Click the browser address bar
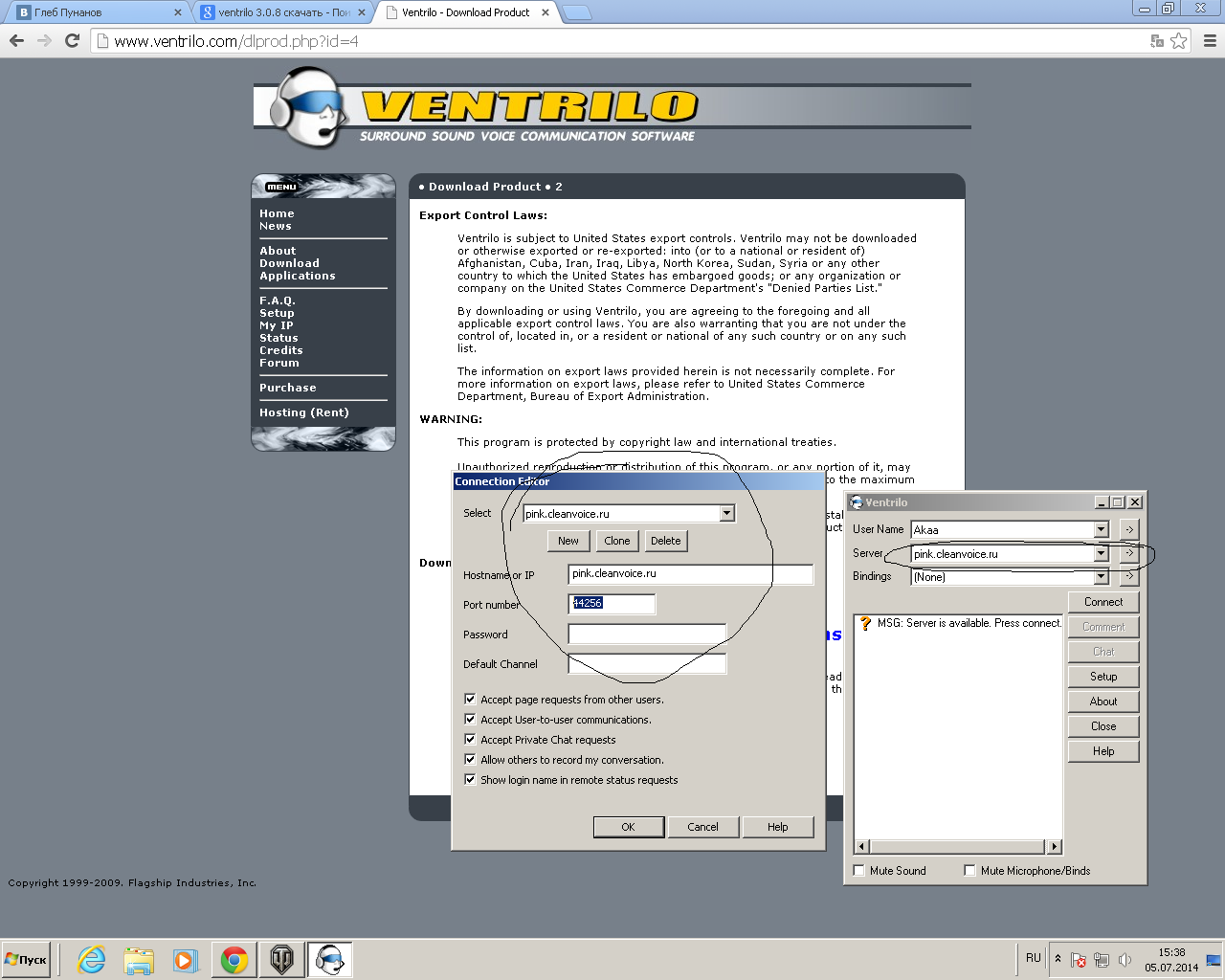Screen dimensions: 1225x980 [x=622, y=41]
